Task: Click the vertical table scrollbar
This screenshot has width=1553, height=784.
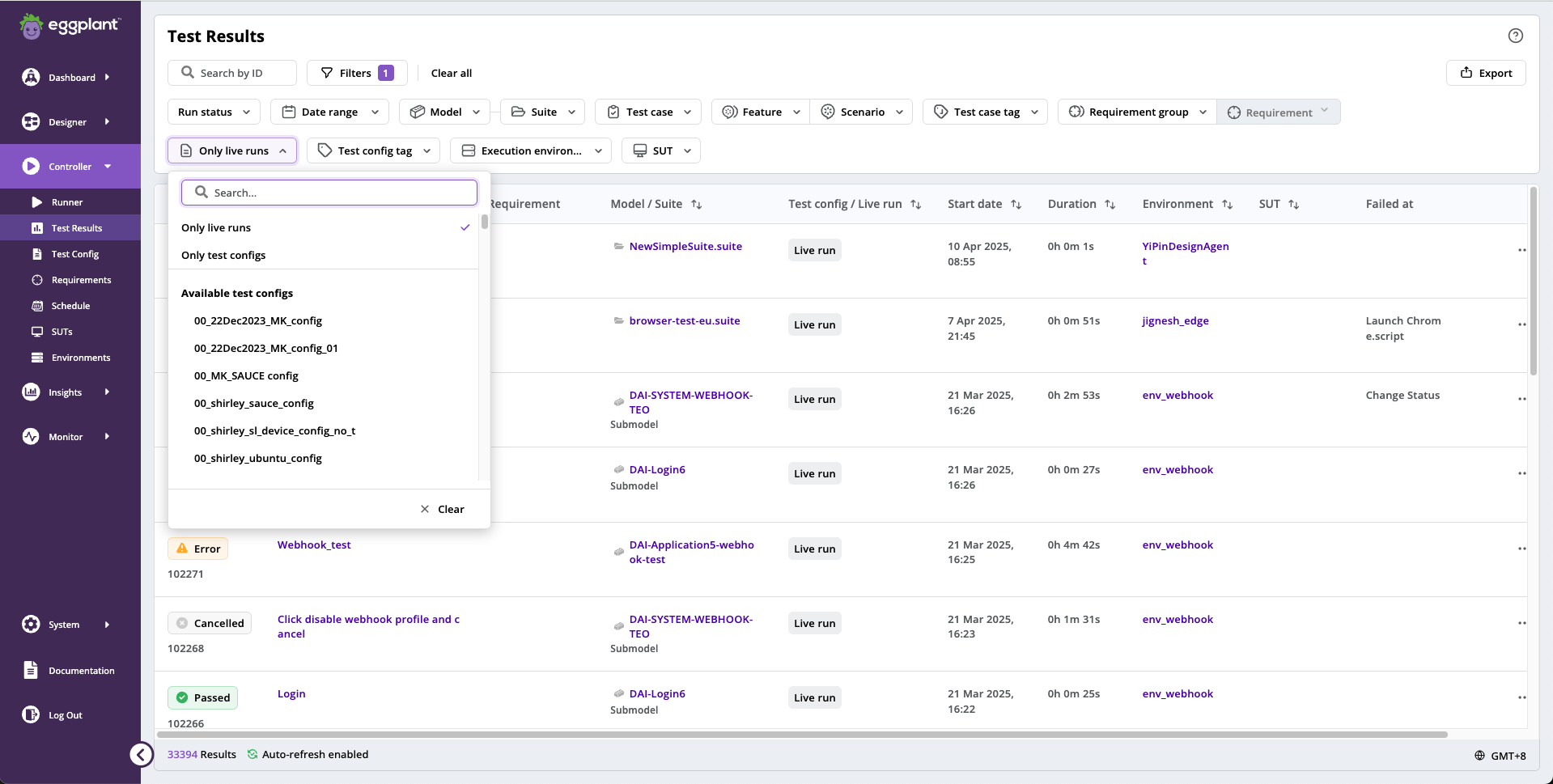Action: [x=1533, y=282]
